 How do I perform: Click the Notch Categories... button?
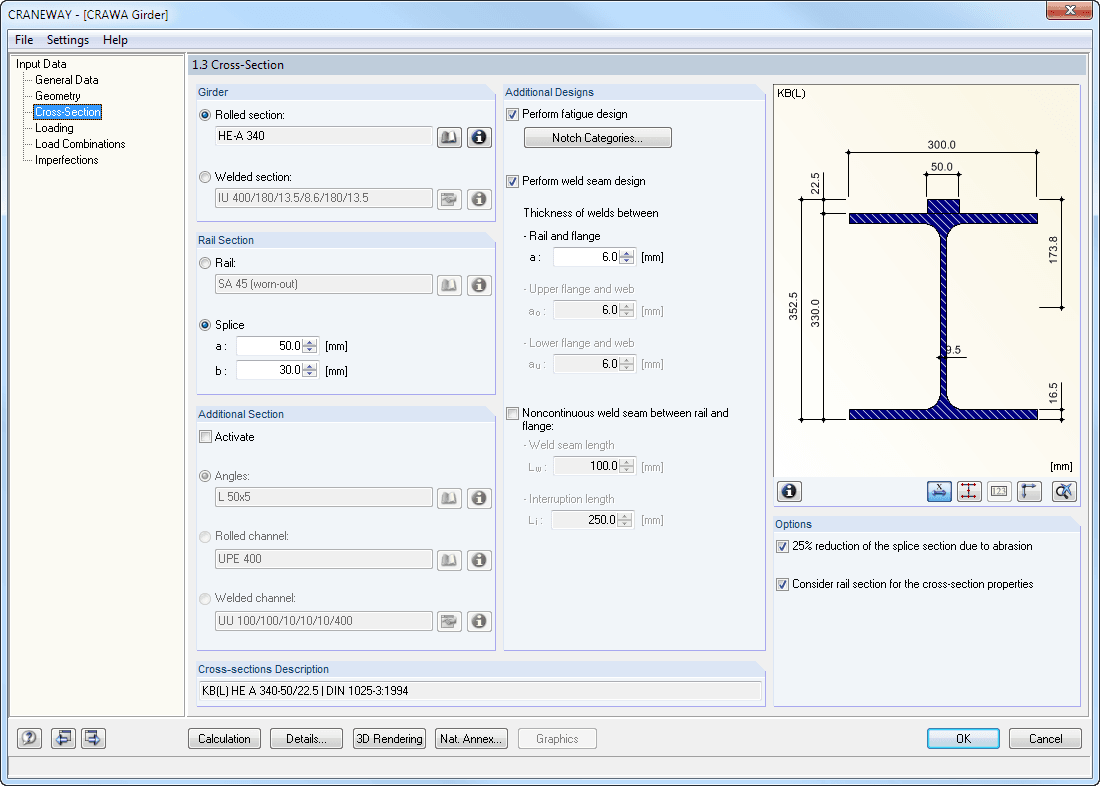[598, 138]
